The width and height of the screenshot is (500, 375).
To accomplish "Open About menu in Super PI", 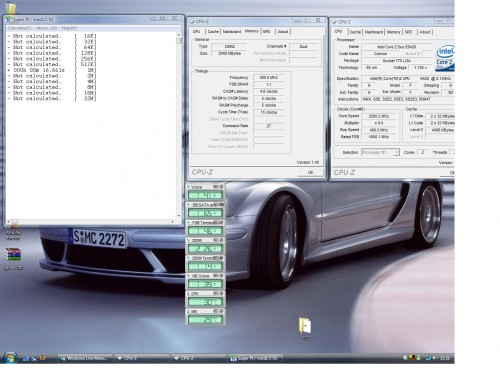I will point(46,28).
